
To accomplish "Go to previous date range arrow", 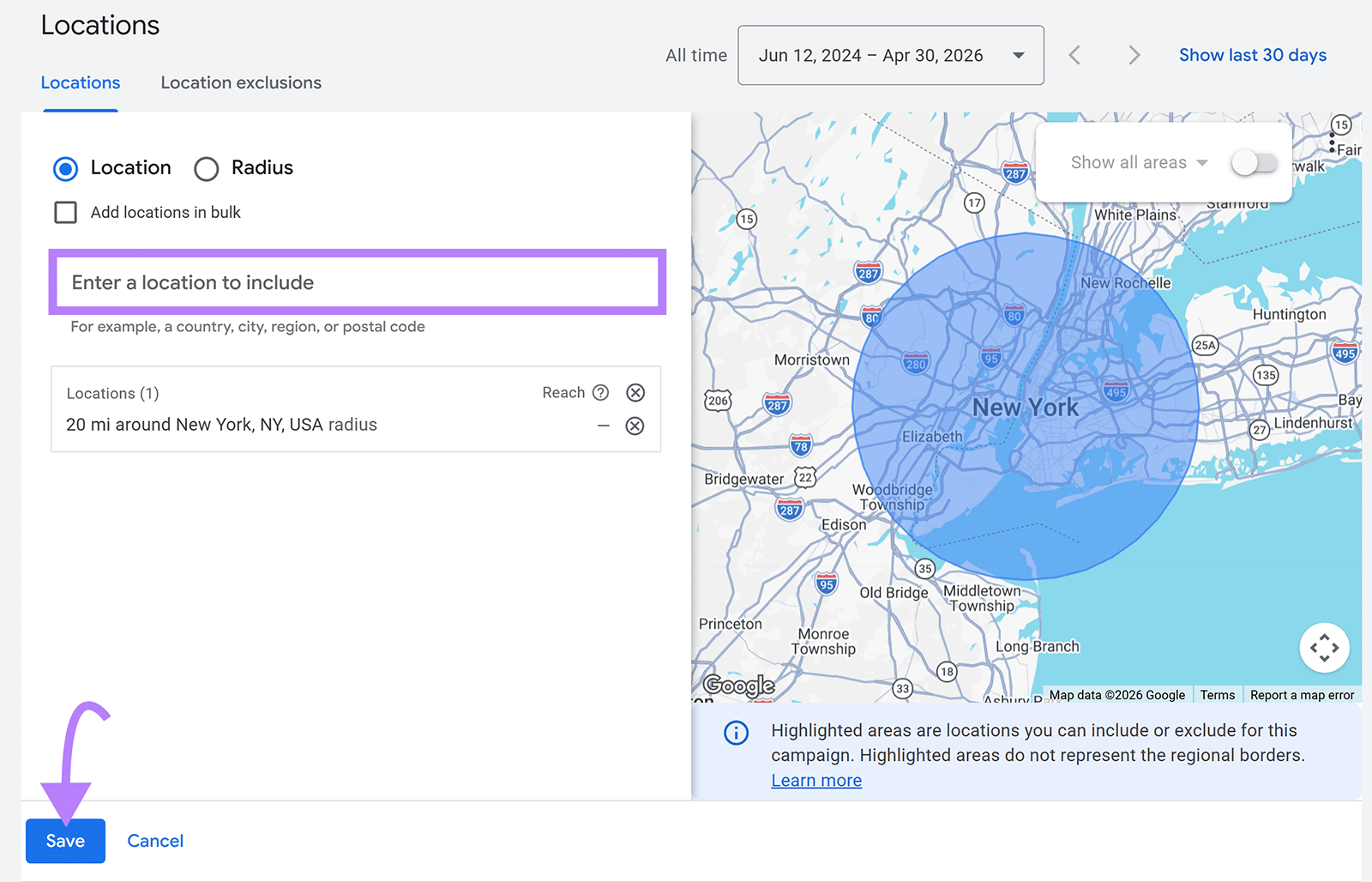I will 1074,56.
